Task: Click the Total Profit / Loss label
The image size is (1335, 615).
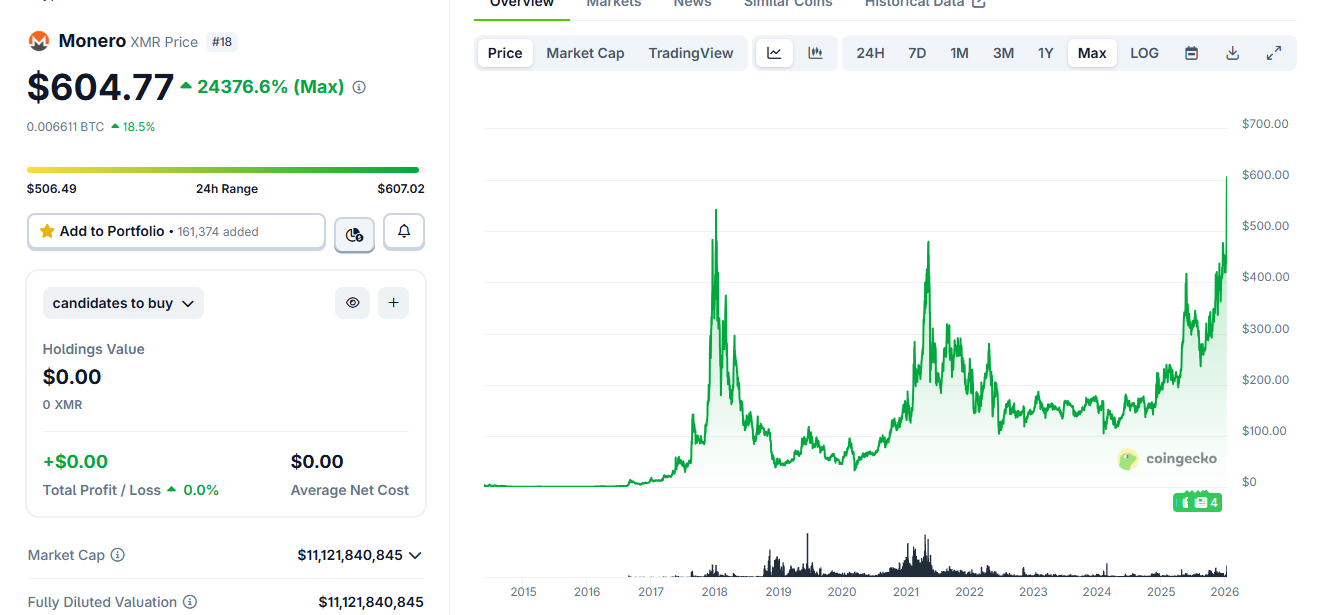Action: coord(102,490)
